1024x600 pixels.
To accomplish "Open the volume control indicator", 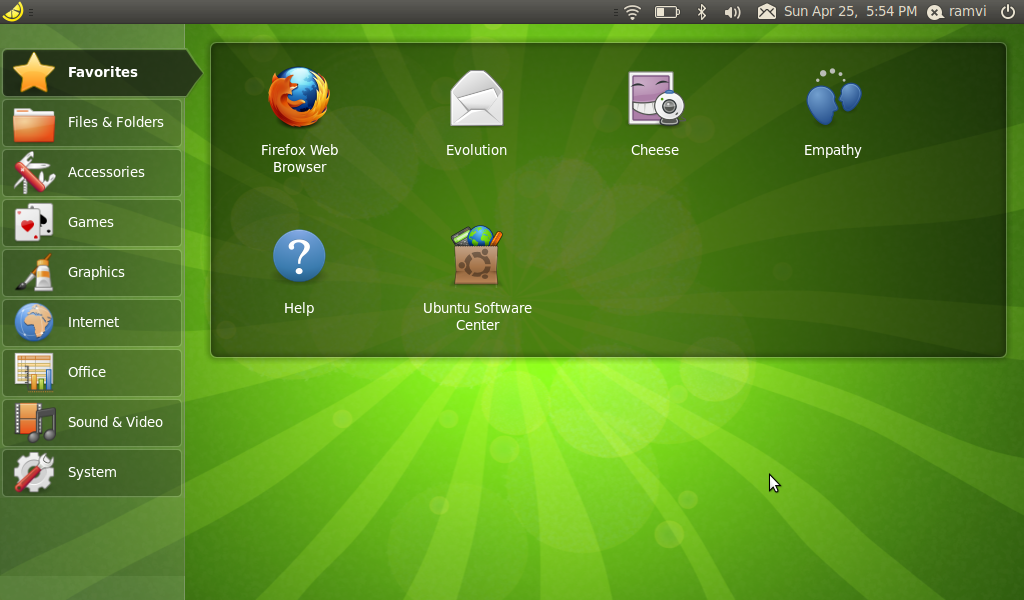I will tap(733, 12).
